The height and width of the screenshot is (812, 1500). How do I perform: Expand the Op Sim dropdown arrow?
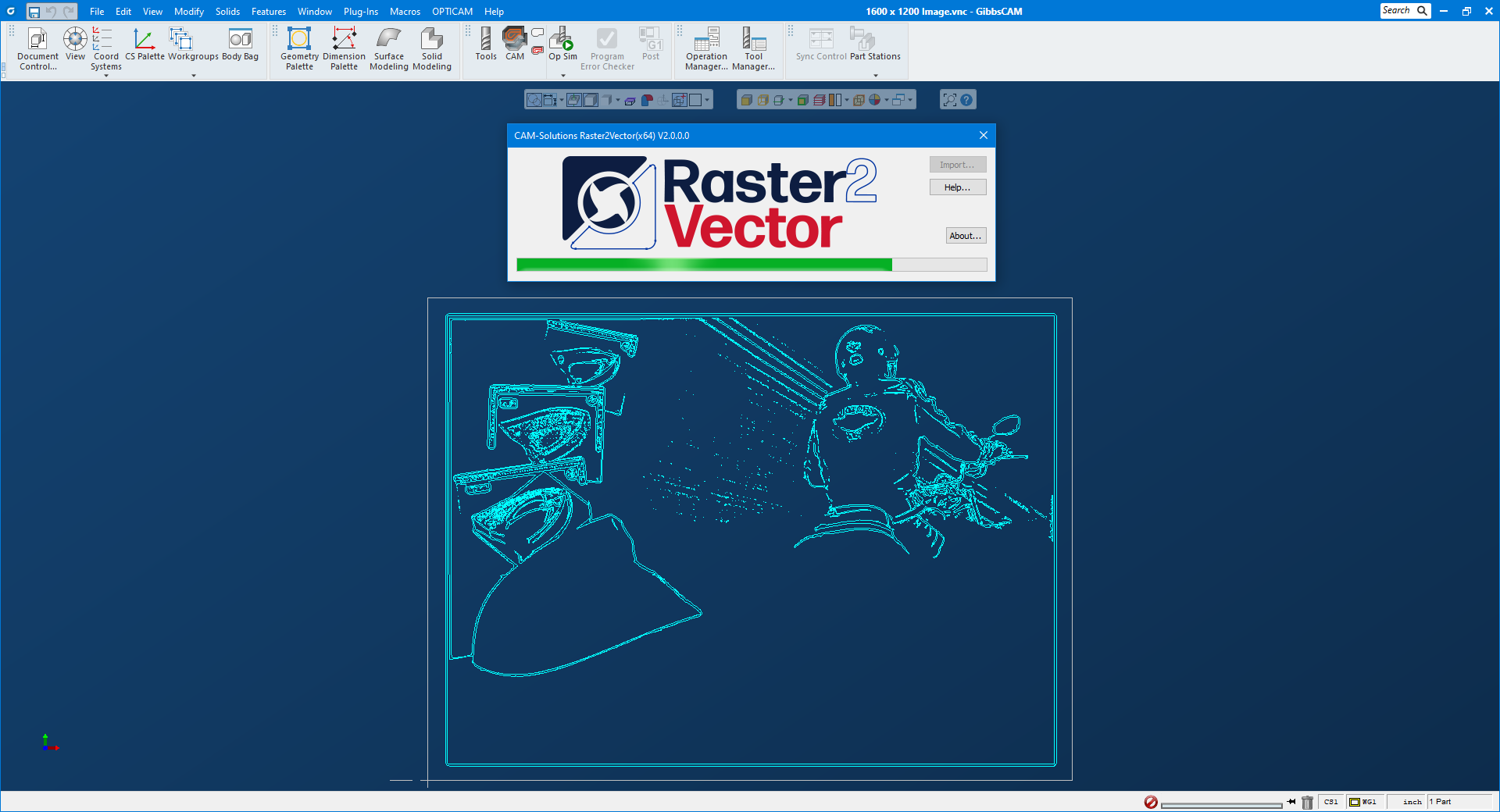point(563,76)
